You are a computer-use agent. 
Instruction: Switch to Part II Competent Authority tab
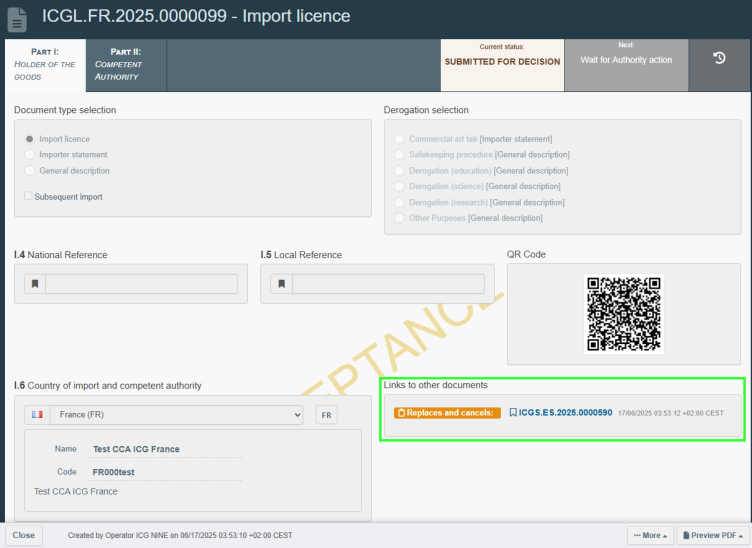(x=125, y=65)
